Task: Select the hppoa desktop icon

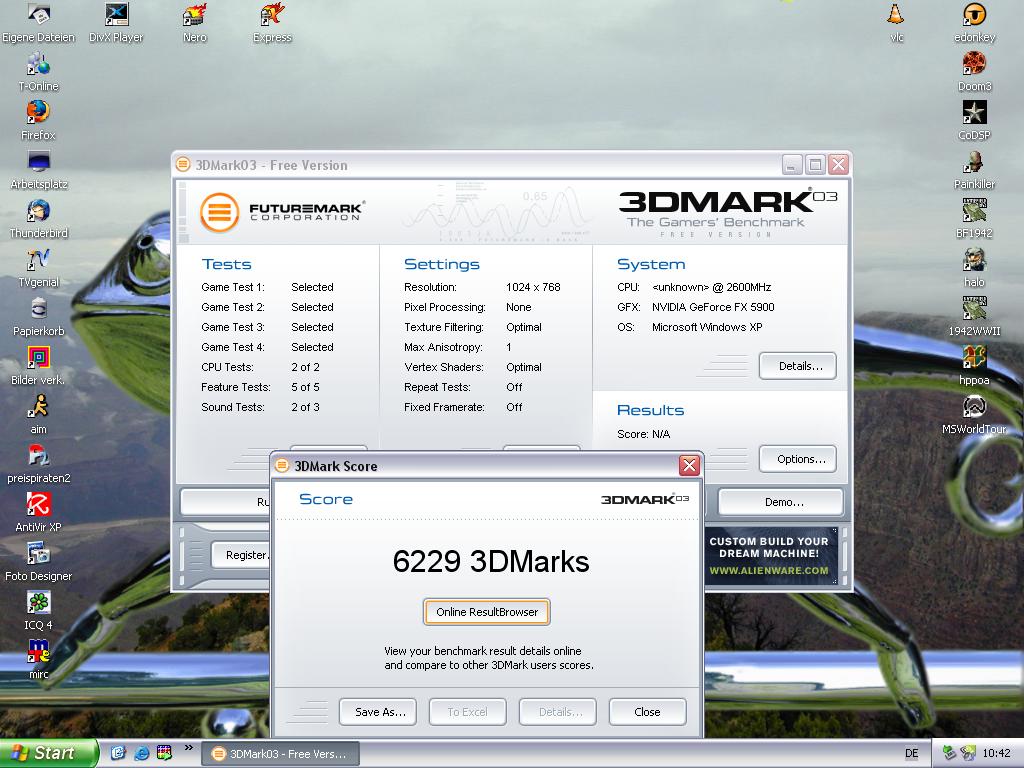Action: click(x=974, y=366)
